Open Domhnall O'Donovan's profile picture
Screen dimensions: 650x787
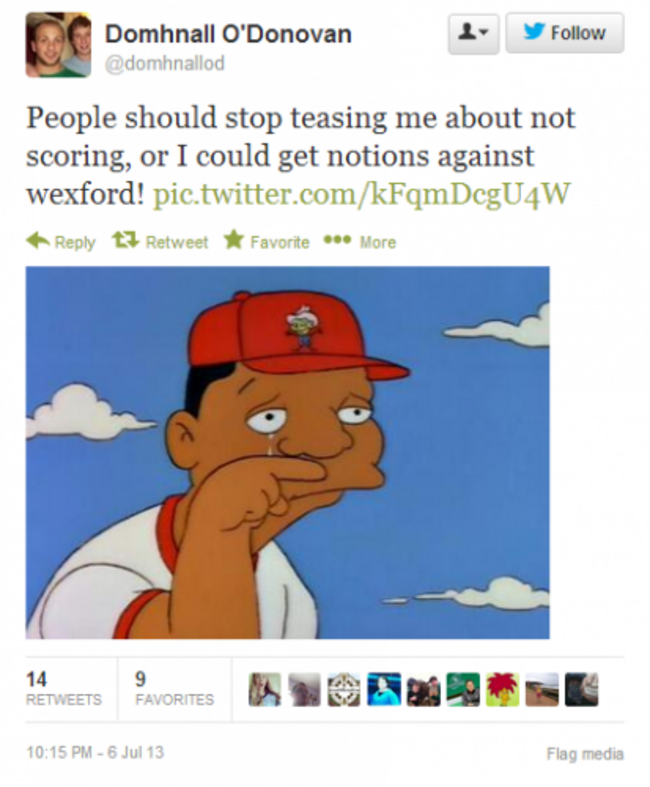point(58,45)
